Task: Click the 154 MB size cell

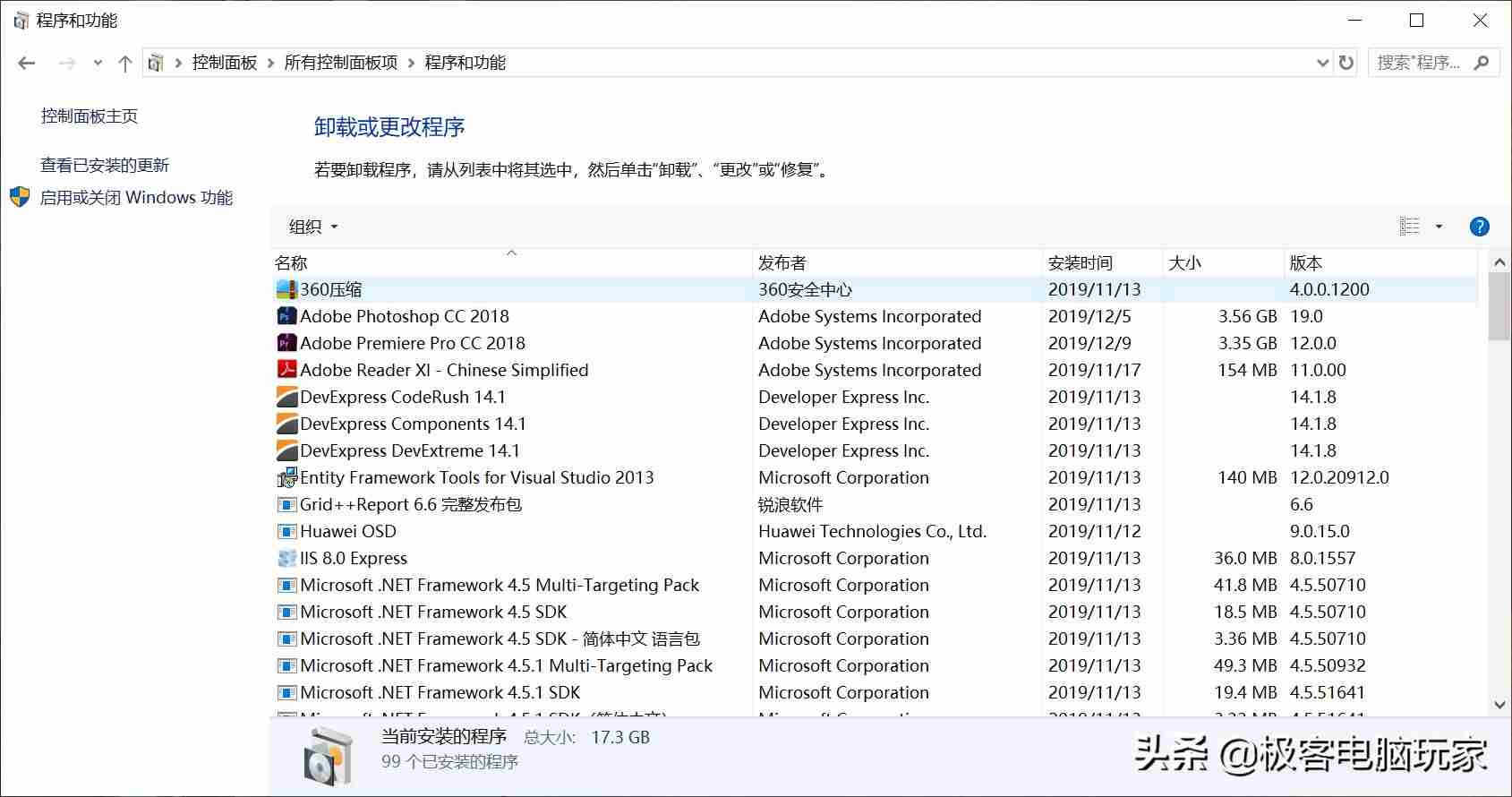Action: click(x=1247, y=370)
